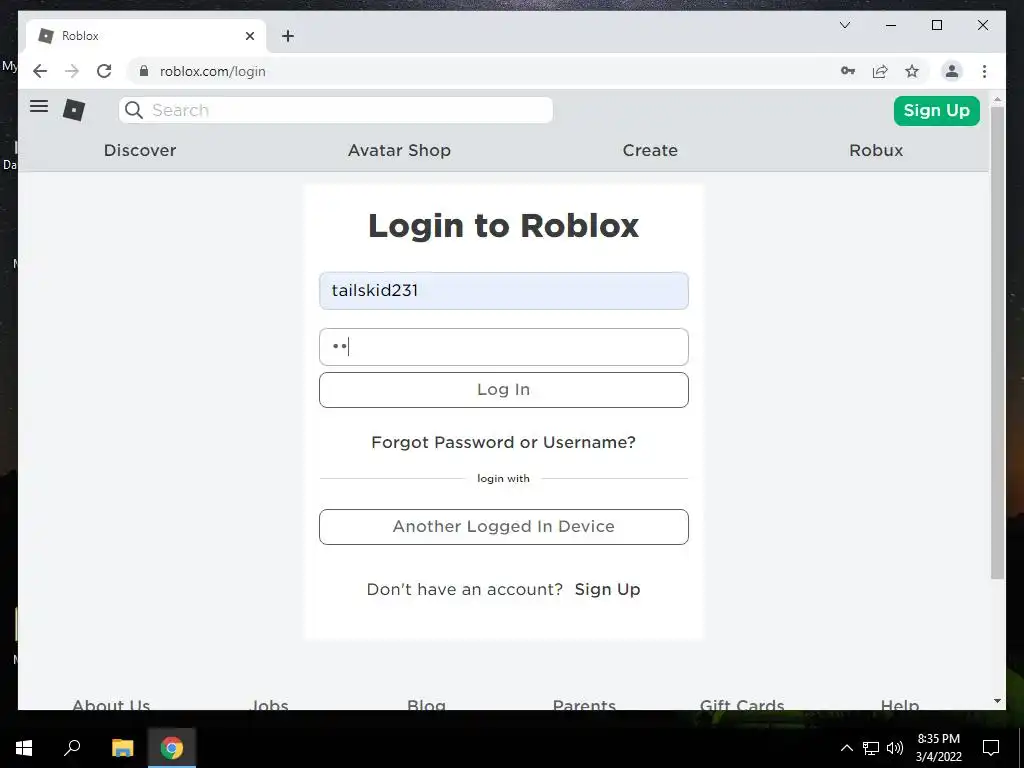Click the Chrome taskbar icon
The height and width of the screenshot is (768, 1024).
[172, 748]
